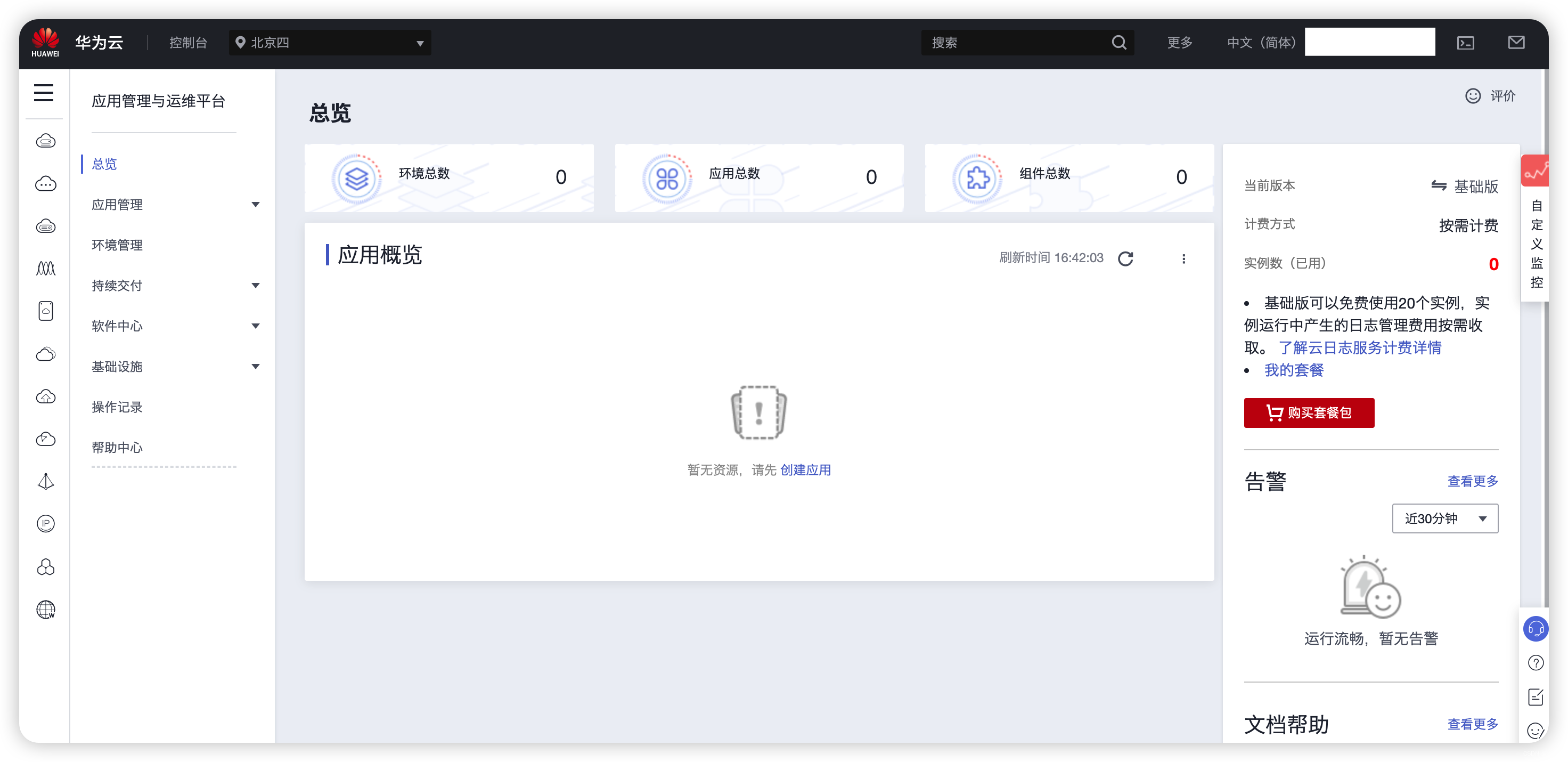
Task: Click the search magnifier icon
Action: point(1119,43)
